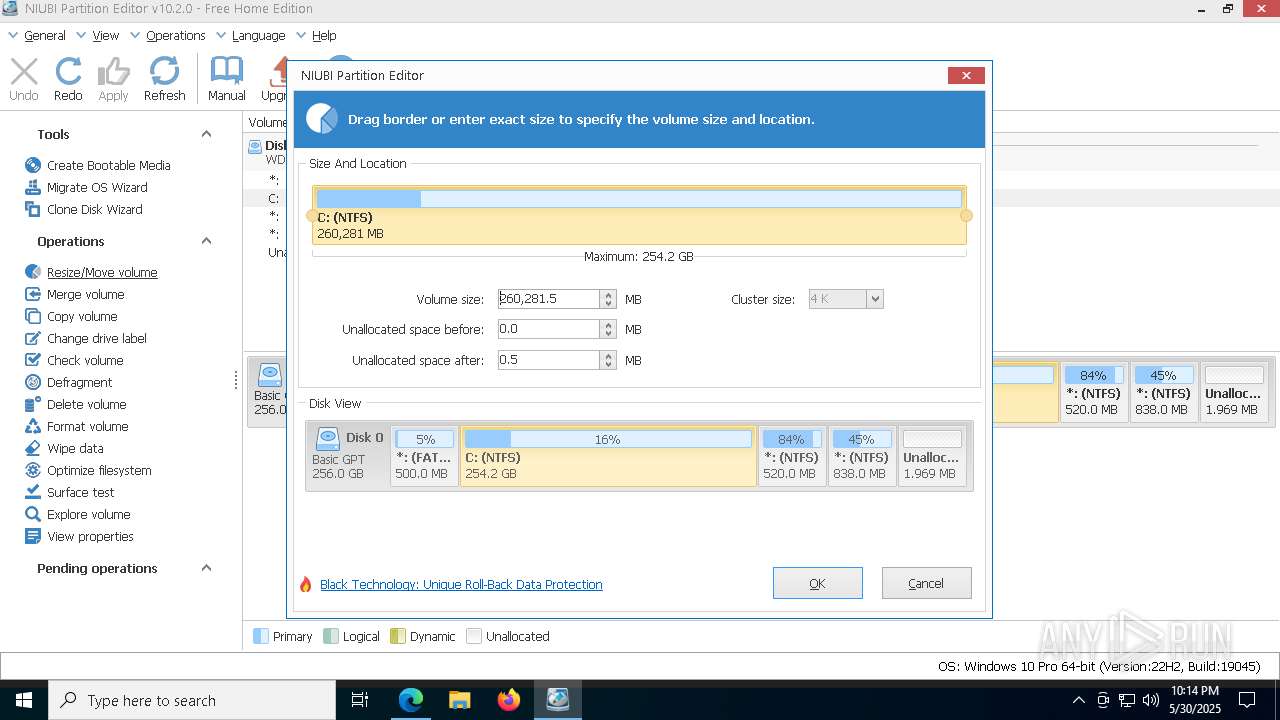Select 838.0 MB NTFS partition in dialog Disk View
Screen dimensions: 1280x720
pyautogui.click(x=861, y=455)
